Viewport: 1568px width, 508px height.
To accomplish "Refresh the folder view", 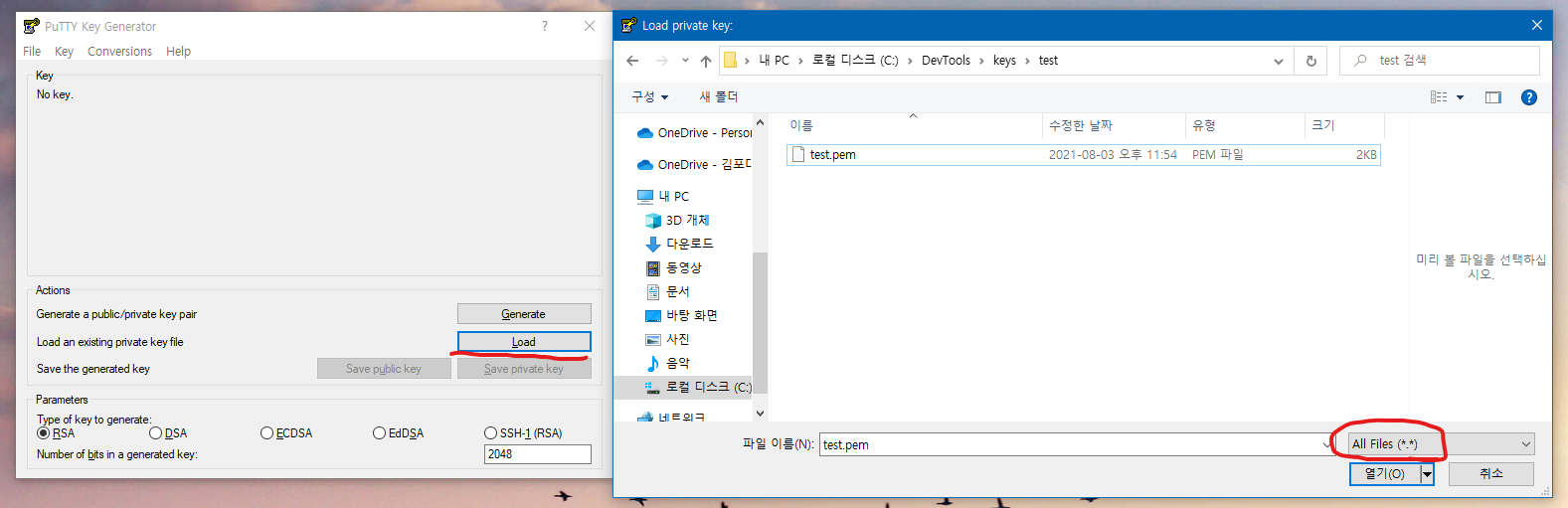I will point(1311,61).
